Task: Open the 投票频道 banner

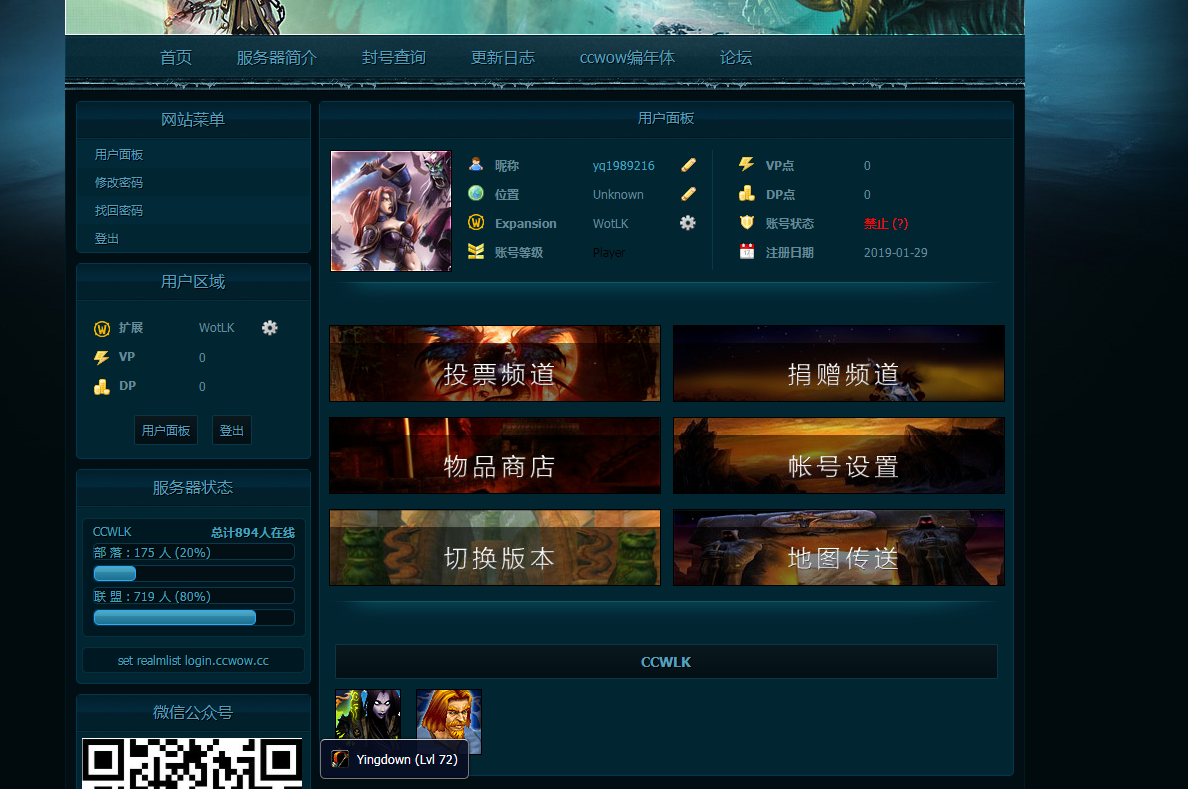Action: tap(495, 363)
